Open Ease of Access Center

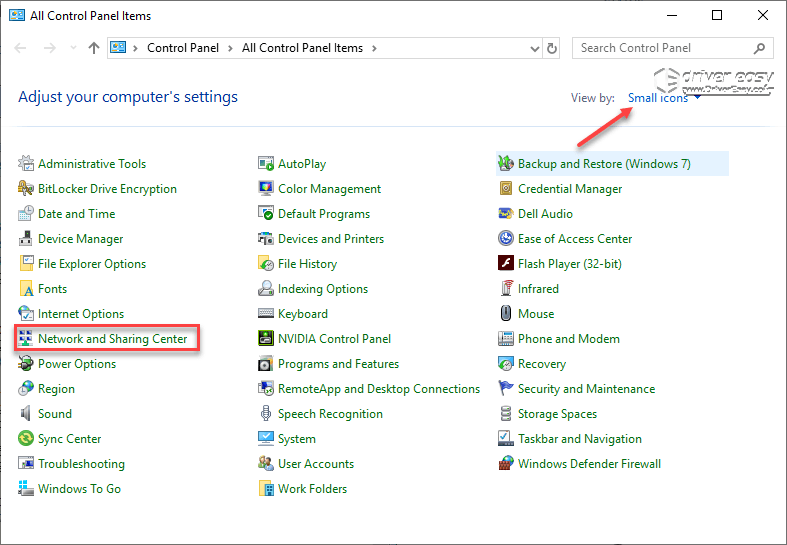coord(575,239)
